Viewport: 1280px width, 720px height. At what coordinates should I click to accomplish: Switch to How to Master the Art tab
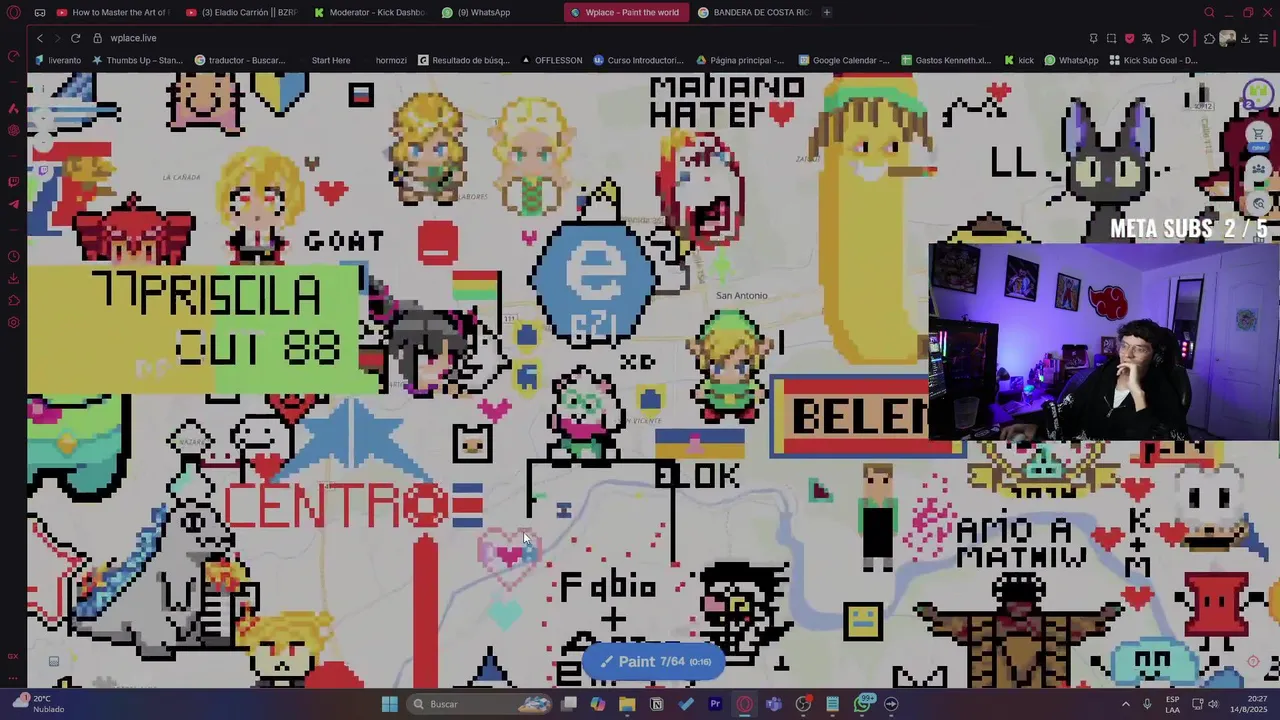(x=113, y=12)
